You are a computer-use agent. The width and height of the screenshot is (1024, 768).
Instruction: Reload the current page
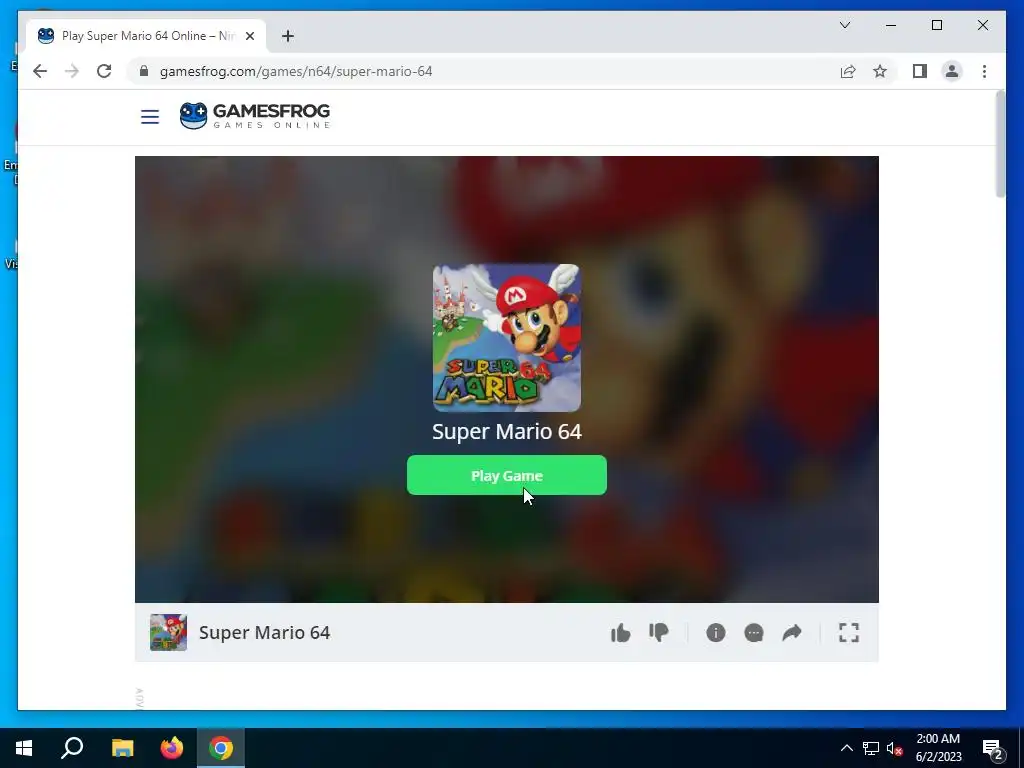[x=104, y=71]
